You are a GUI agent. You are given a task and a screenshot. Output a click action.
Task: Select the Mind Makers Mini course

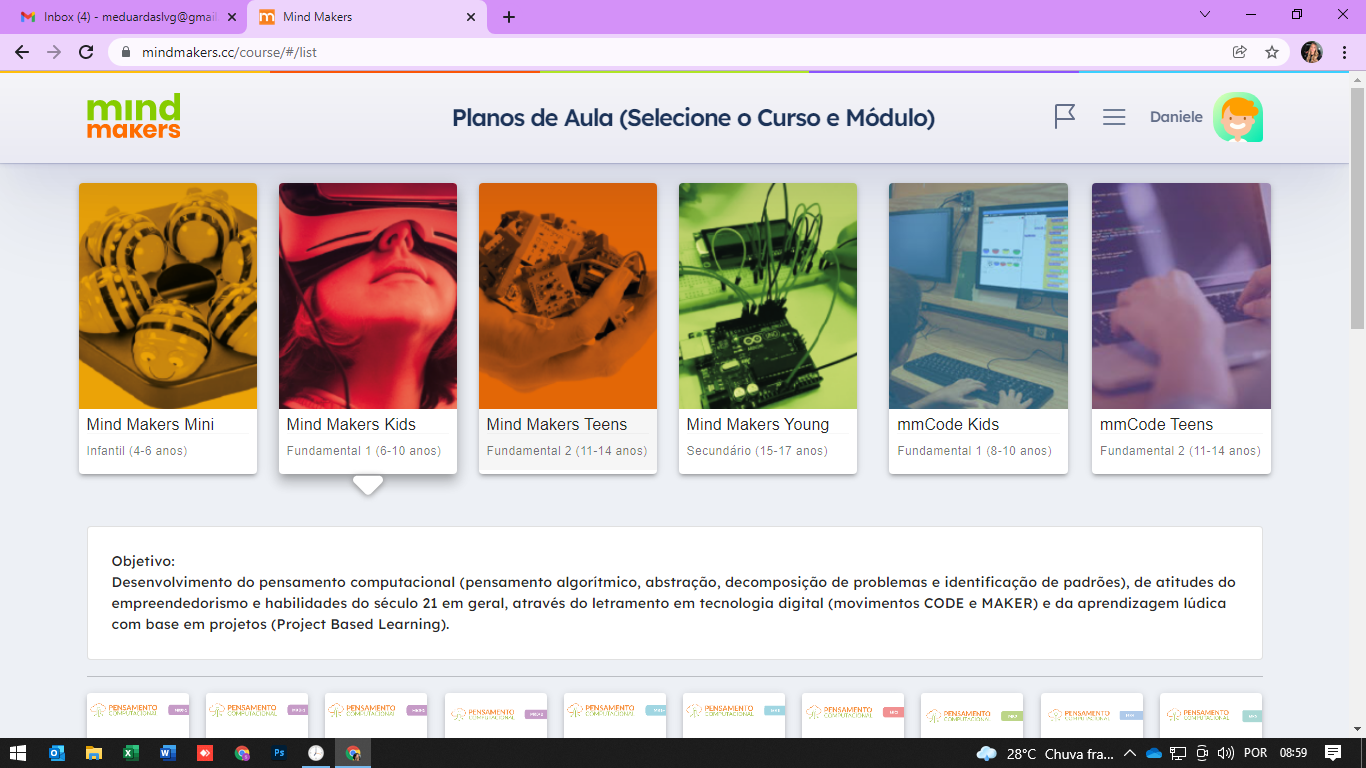168,327
